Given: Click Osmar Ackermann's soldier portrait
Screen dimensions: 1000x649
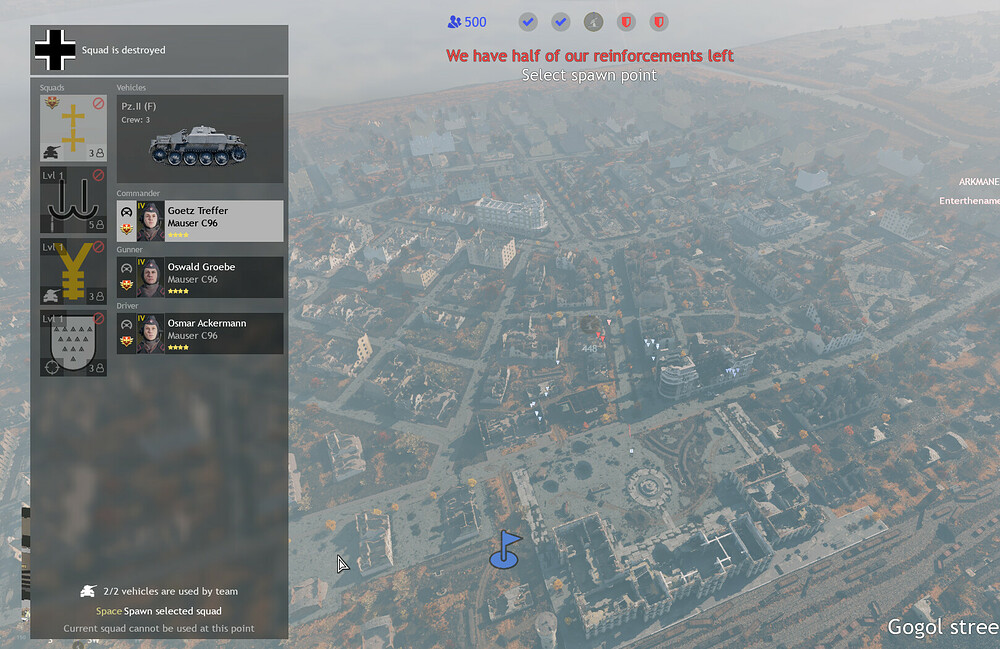Looking at the screenshot, I should click(151, 333).
